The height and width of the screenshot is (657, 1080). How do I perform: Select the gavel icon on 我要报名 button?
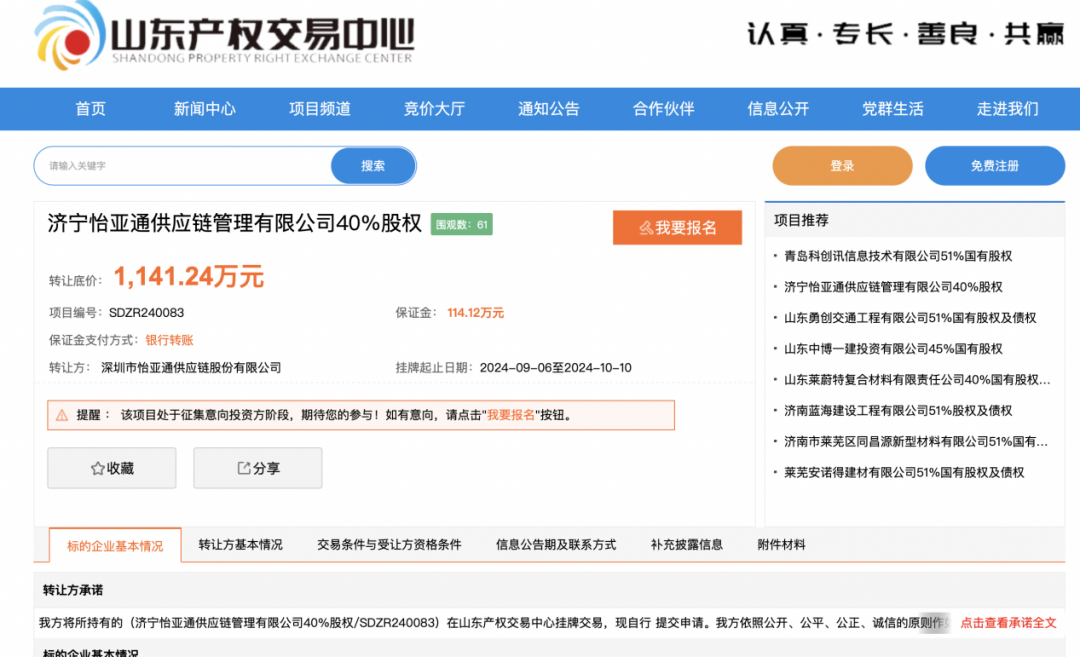645,227
